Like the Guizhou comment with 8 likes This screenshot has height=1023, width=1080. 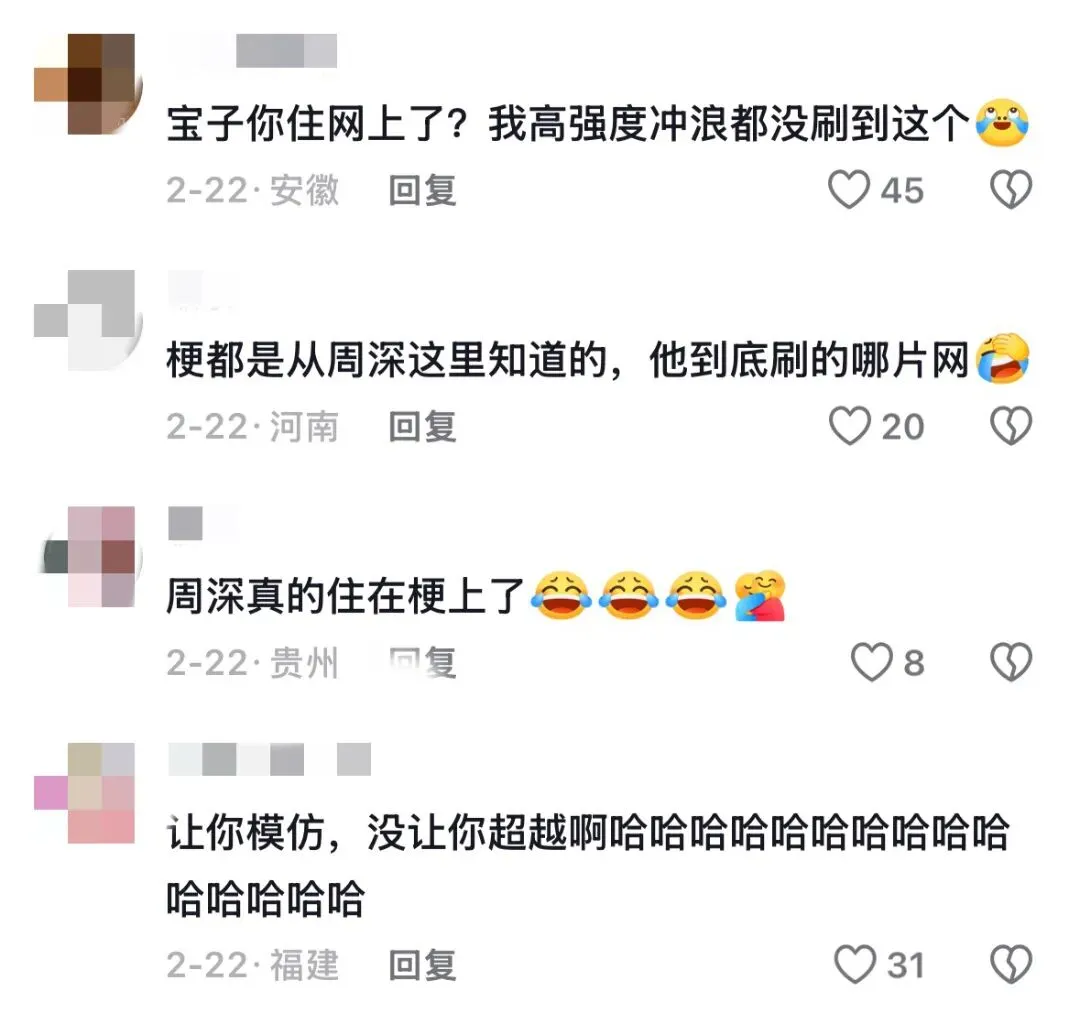(x=871, y=662)
